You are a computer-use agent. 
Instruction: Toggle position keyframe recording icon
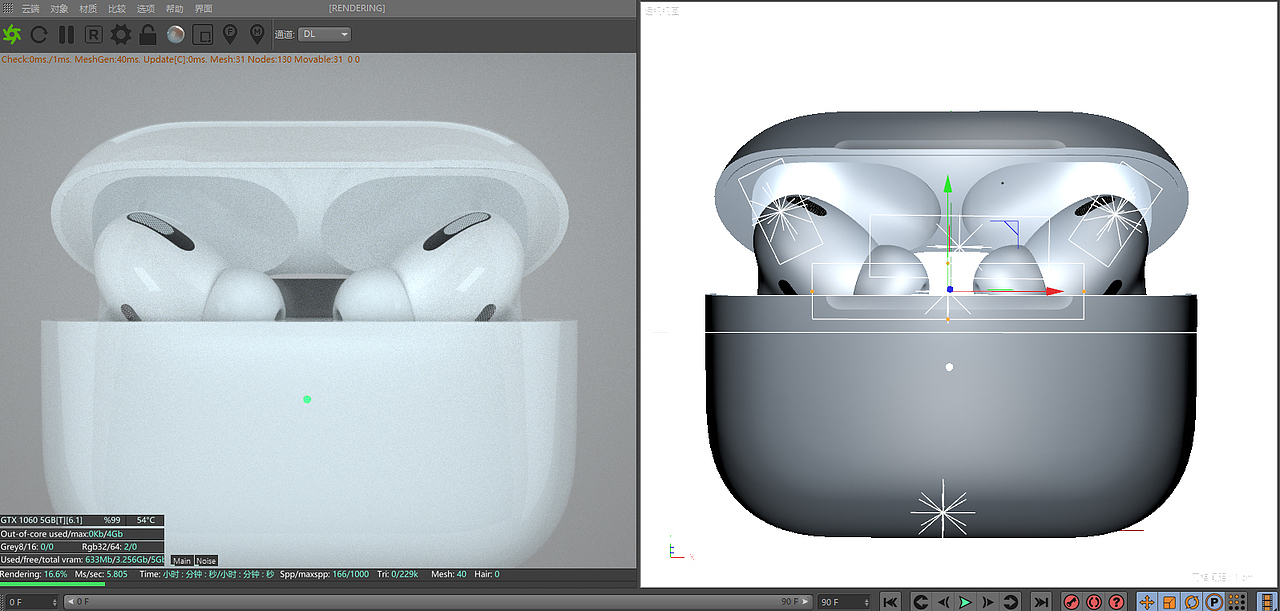tap(1147, 602)
